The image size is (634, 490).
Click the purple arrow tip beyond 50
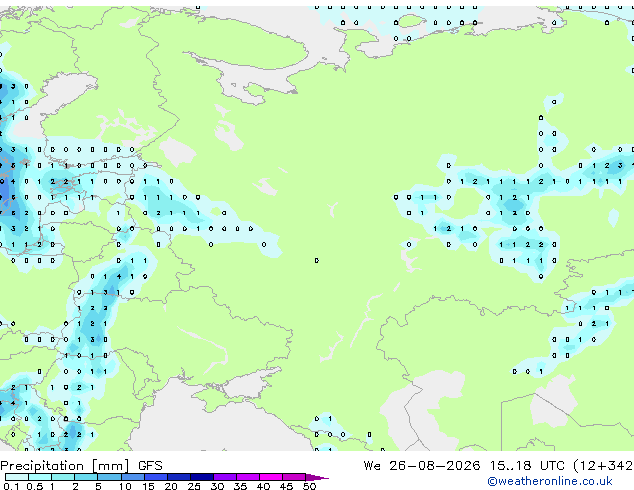point(317,477)
